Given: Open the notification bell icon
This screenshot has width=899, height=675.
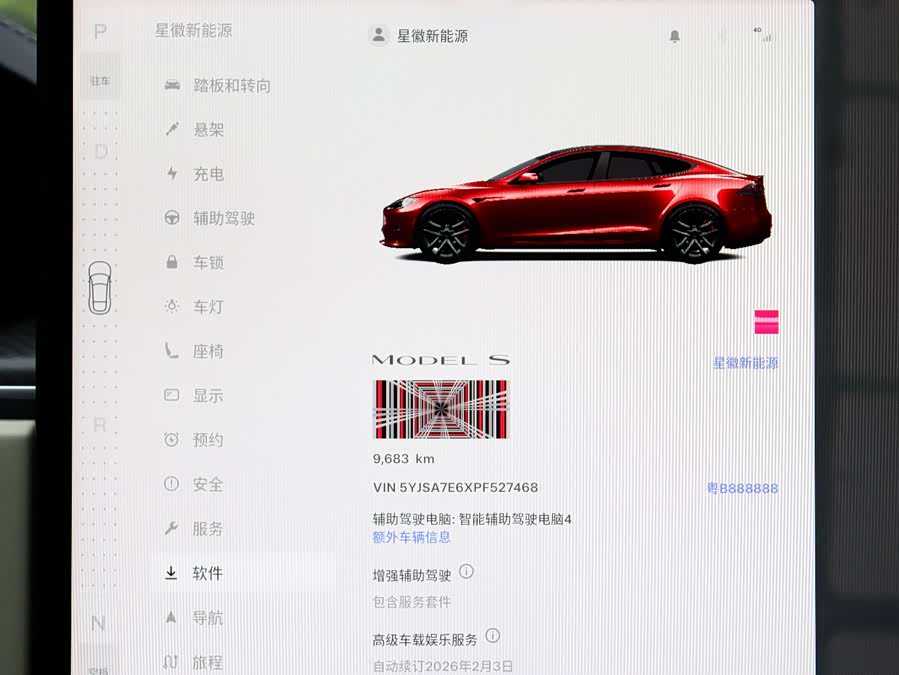Looking at the screenshot, I should [x=675, y=35].
